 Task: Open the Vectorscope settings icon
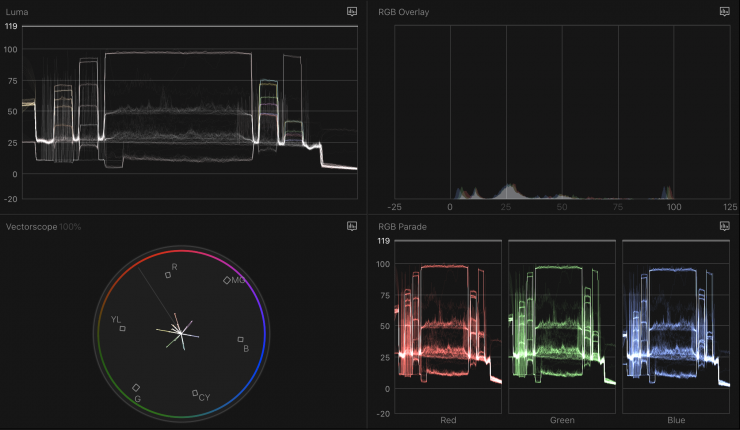click(x=352, y=227)
